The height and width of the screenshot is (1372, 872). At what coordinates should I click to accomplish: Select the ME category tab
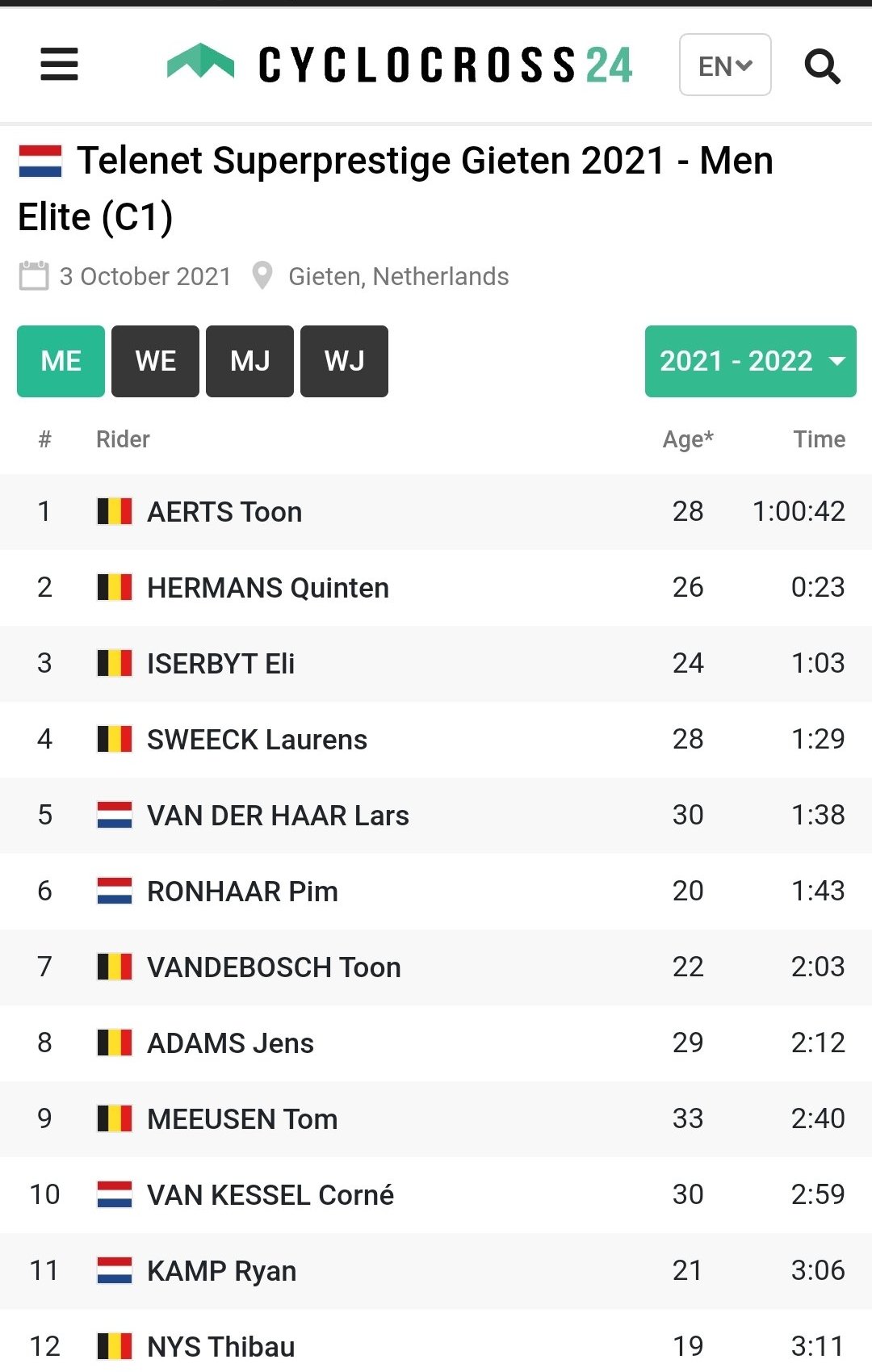[x=61, y=361]
